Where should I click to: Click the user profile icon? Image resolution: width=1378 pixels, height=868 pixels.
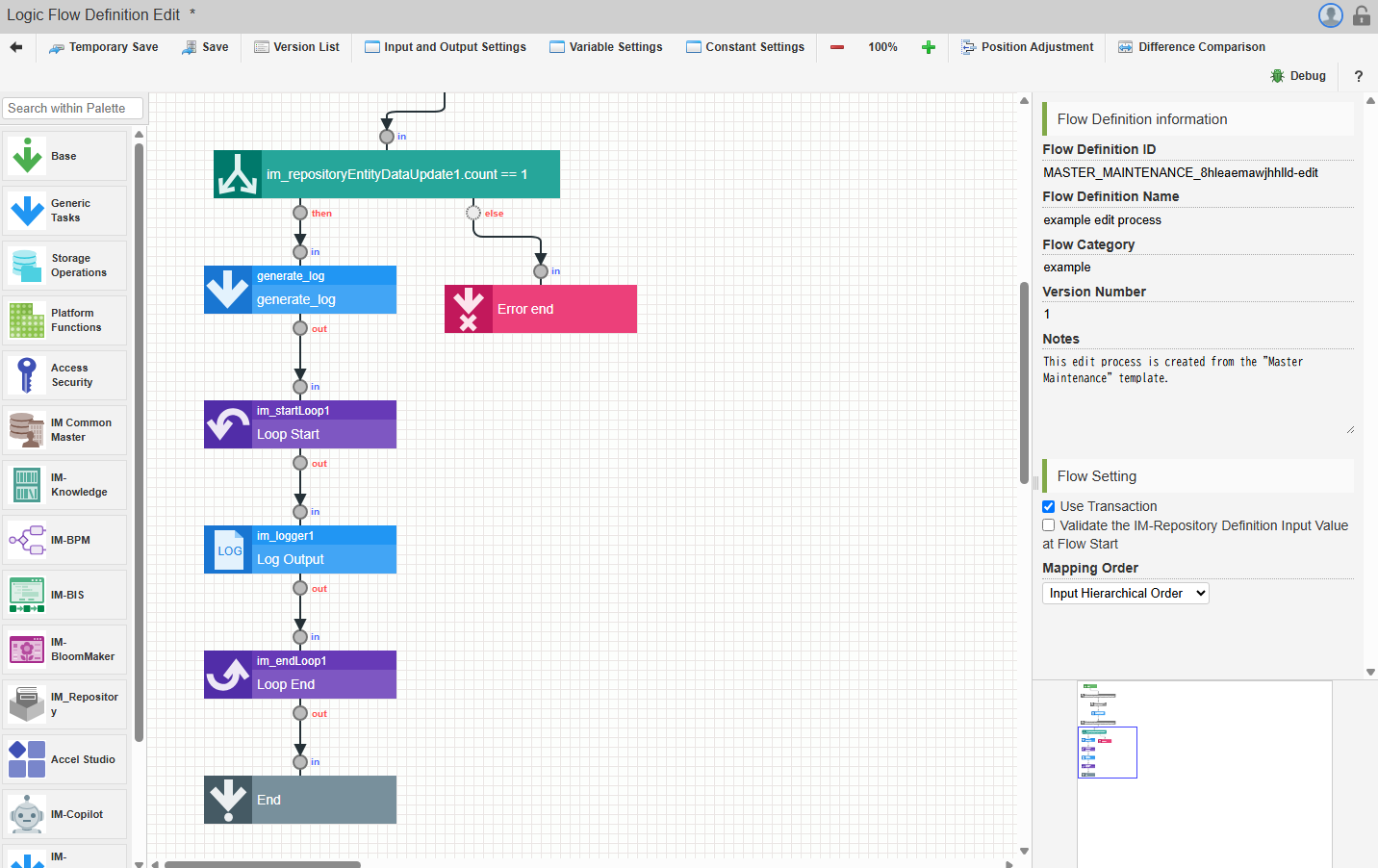point(1331,15)
